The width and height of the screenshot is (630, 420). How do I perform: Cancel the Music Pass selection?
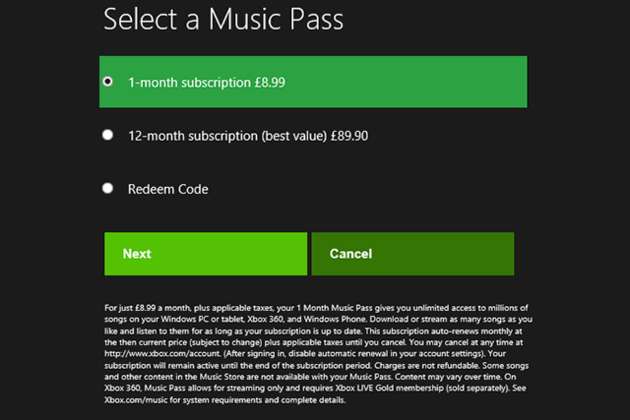tap(412, 254)
